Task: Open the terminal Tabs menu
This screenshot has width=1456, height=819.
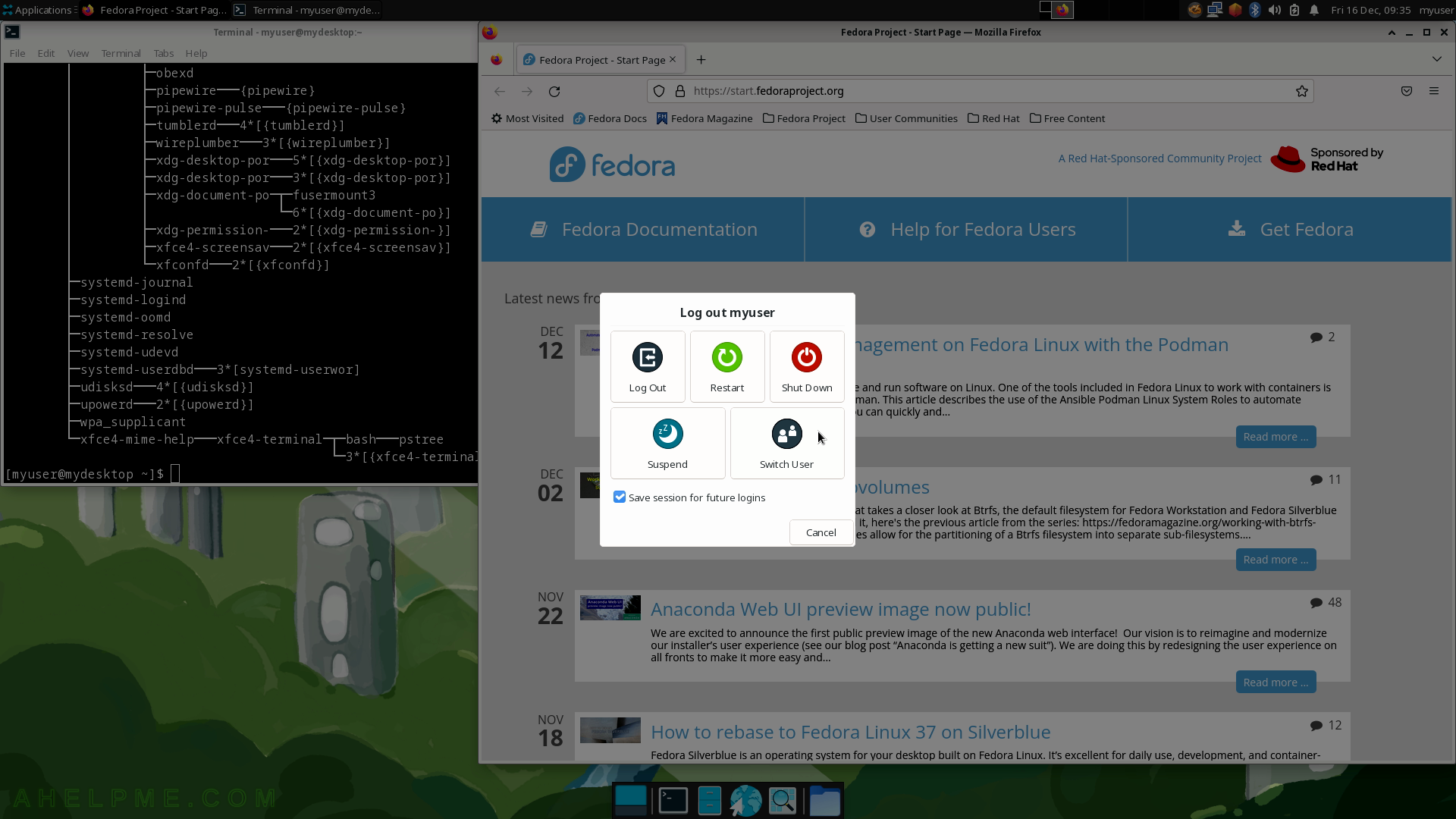Action: (164, 53)
